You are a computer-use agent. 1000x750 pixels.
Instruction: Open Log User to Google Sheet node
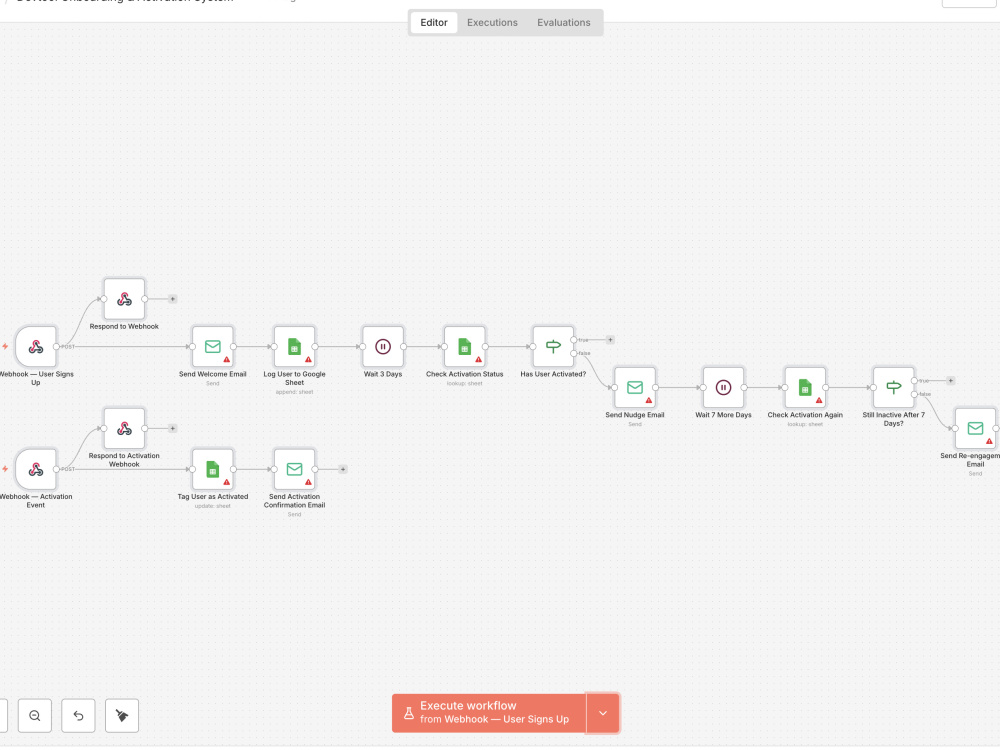coord(294,346)
